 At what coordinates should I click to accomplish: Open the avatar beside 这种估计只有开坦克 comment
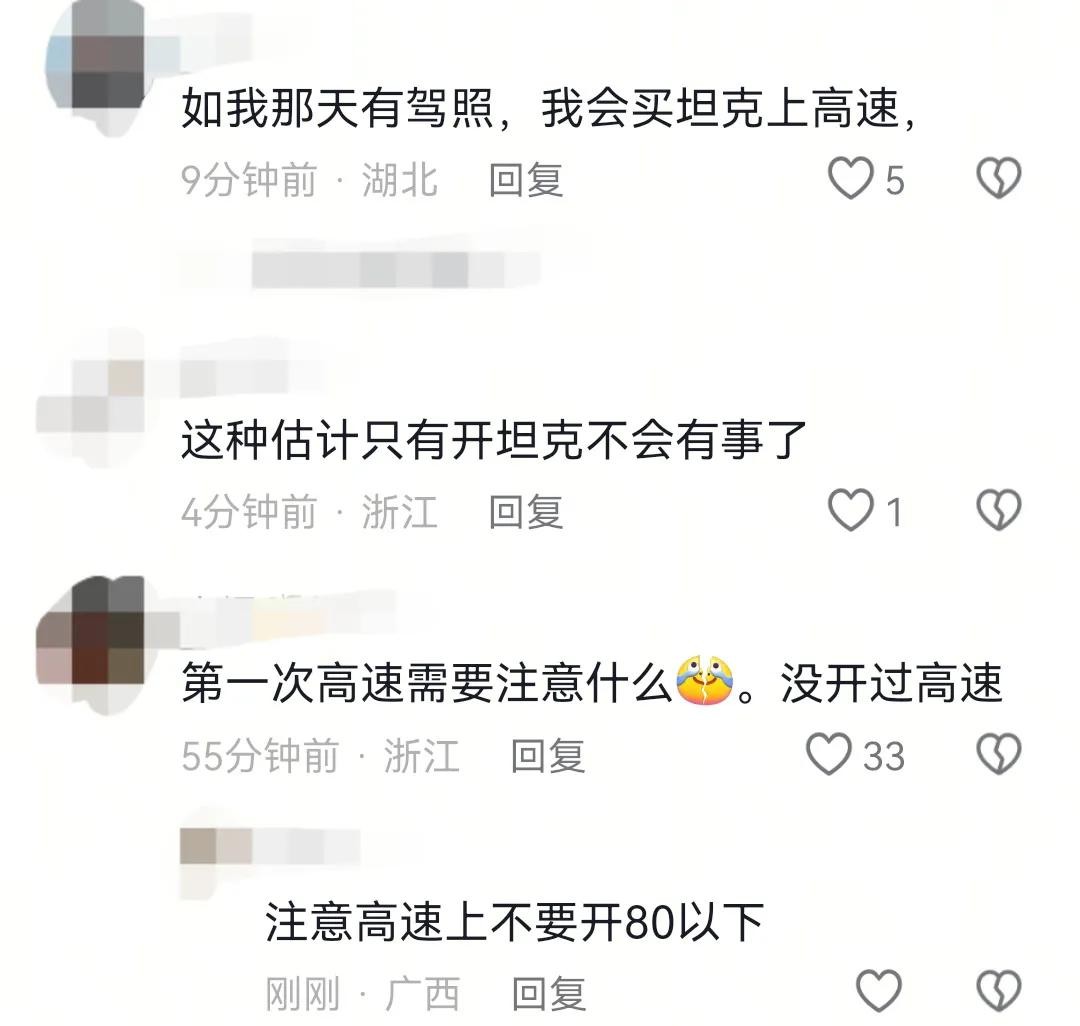click(x=90, y=398)
